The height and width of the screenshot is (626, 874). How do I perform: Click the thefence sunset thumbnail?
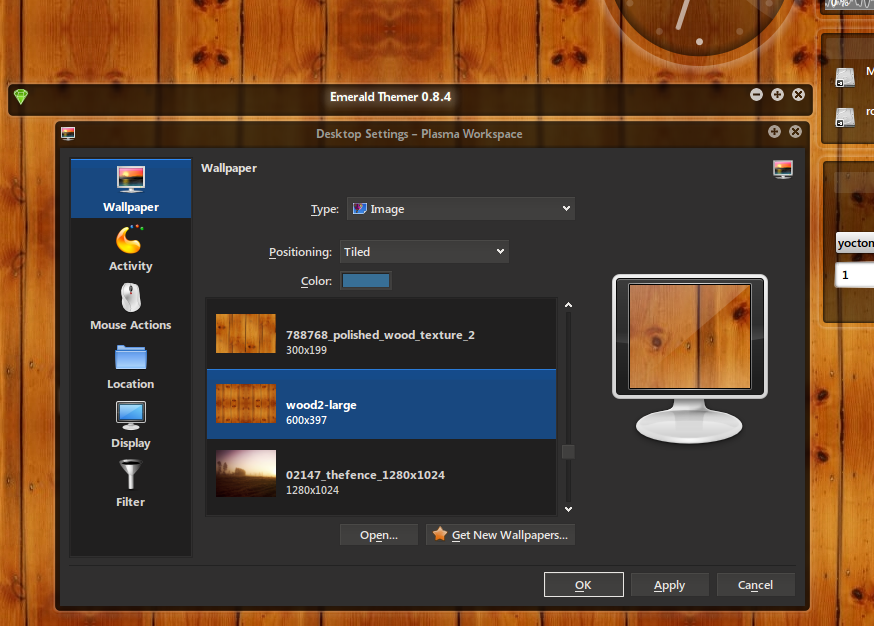pyautogui.click(x=246, y=473)
